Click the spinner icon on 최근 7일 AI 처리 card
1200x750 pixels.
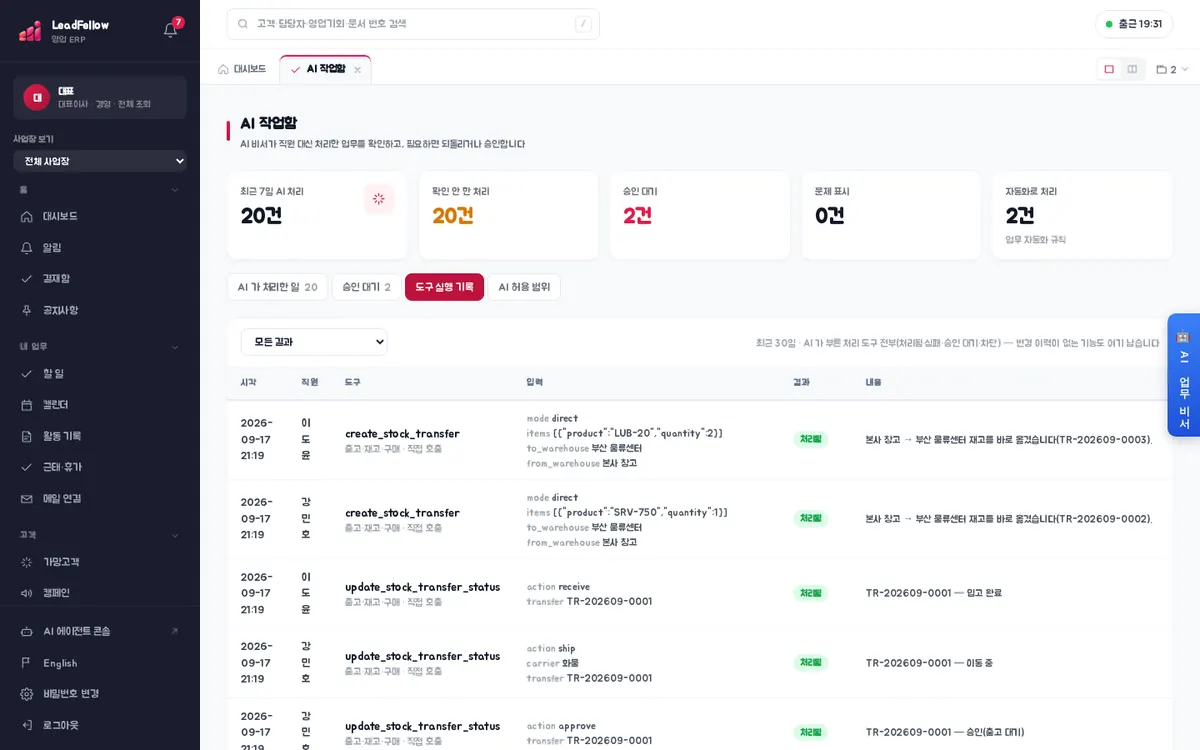point(379,199)
